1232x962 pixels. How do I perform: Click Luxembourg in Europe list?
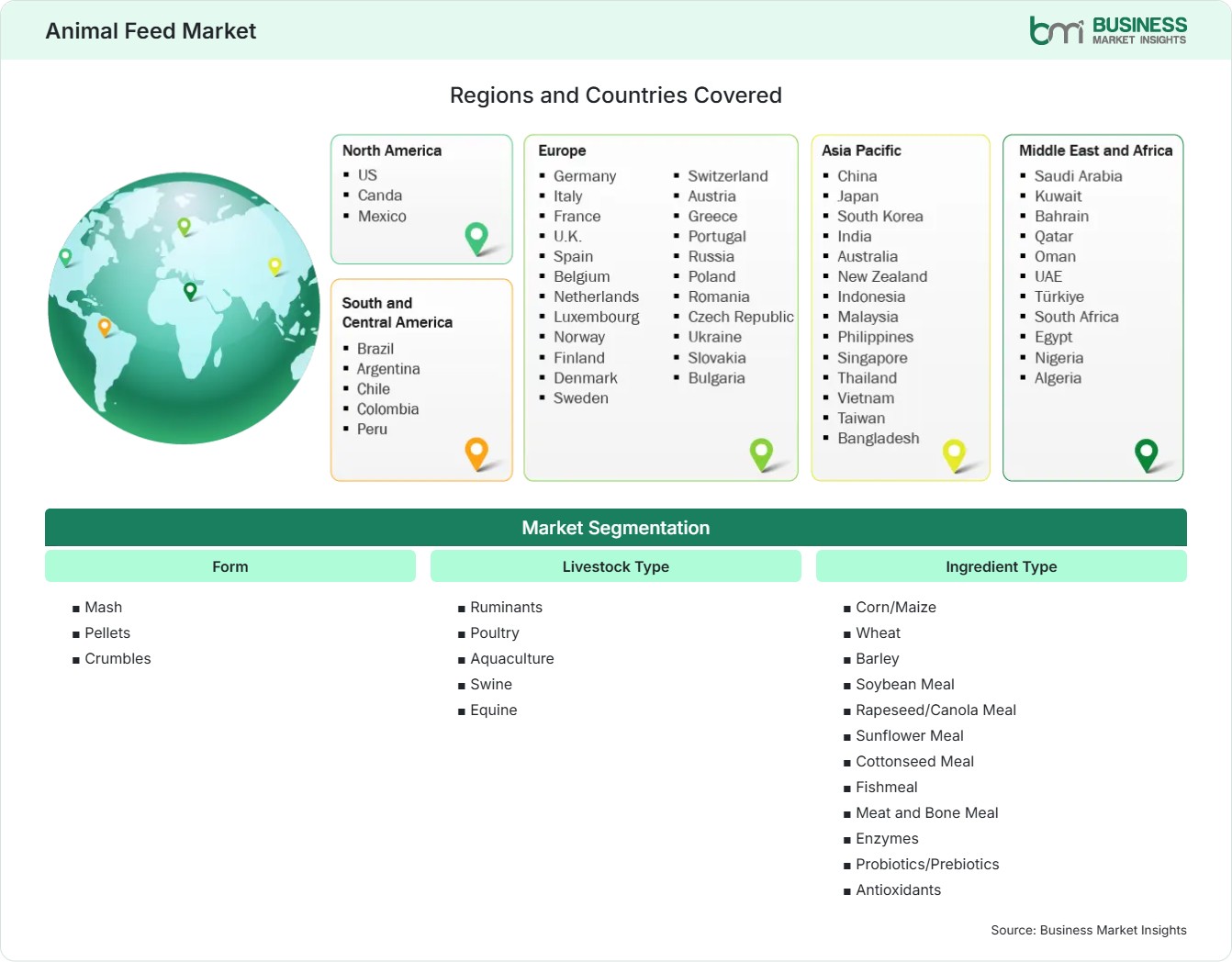click(x=597, y=318)
